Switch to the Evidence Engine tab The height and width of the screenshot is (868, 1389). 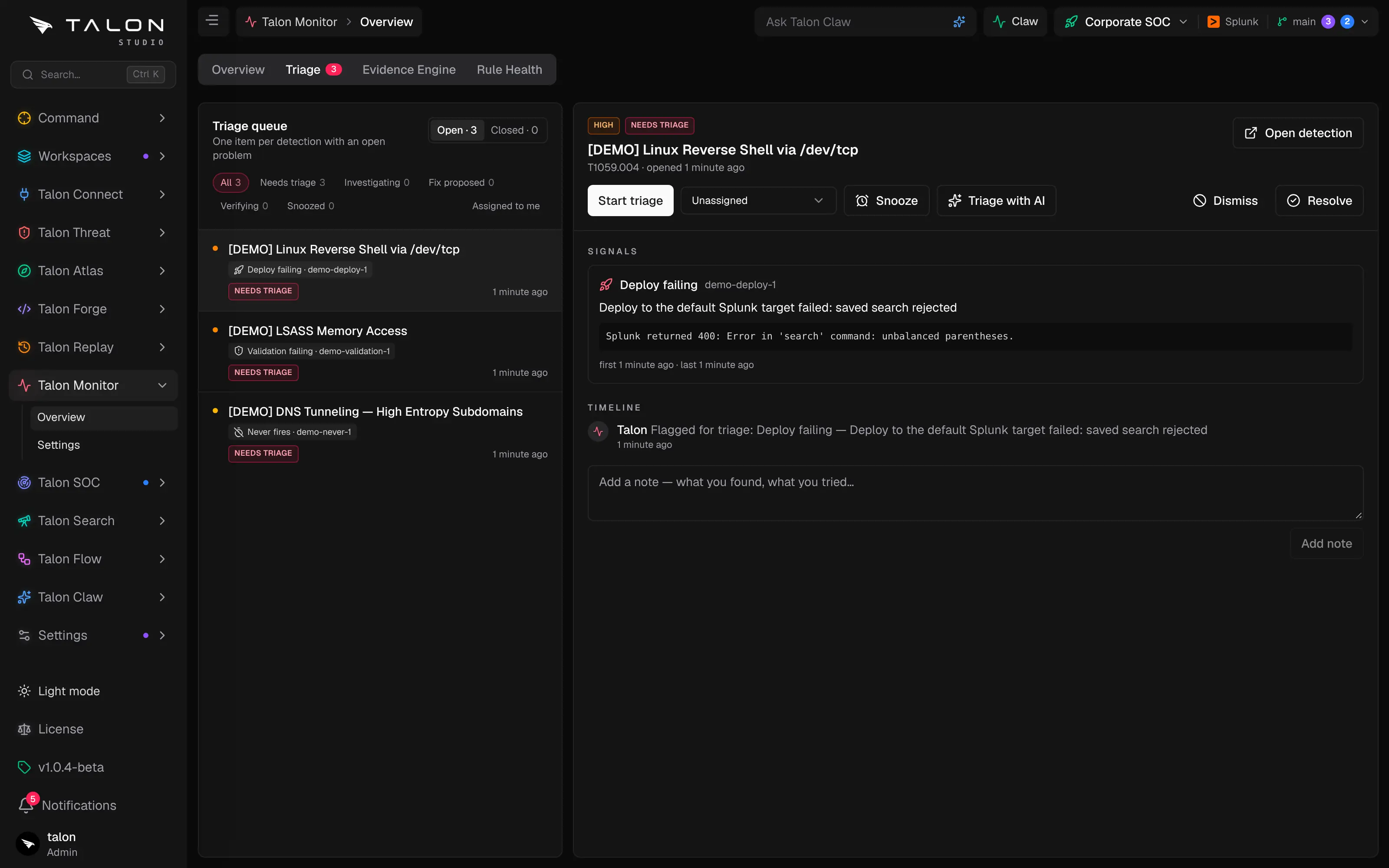[x=408, y=69]
